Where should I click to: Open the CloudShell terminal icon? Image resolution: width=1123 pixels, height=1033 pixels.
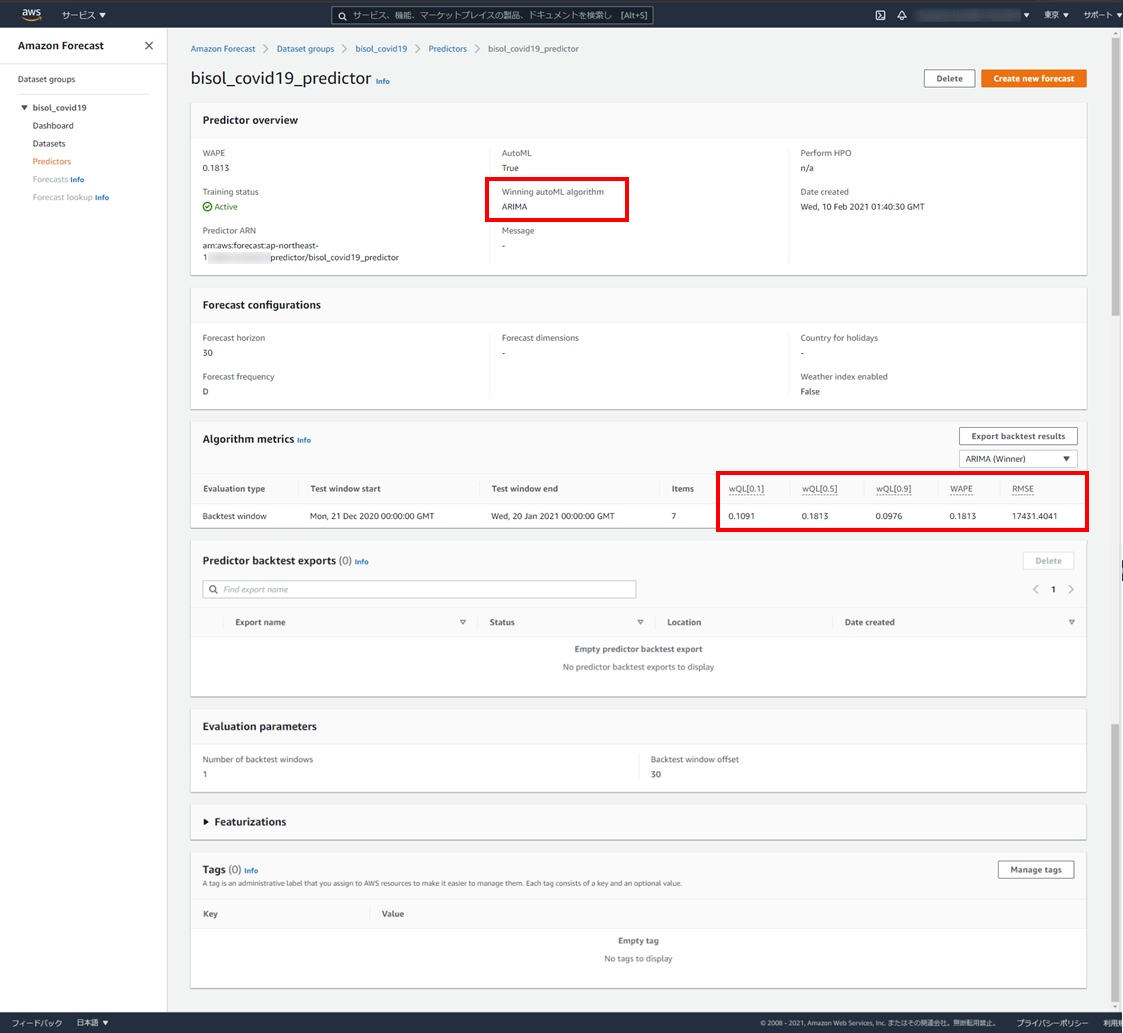pyautogui.click(x=880, y=15)
